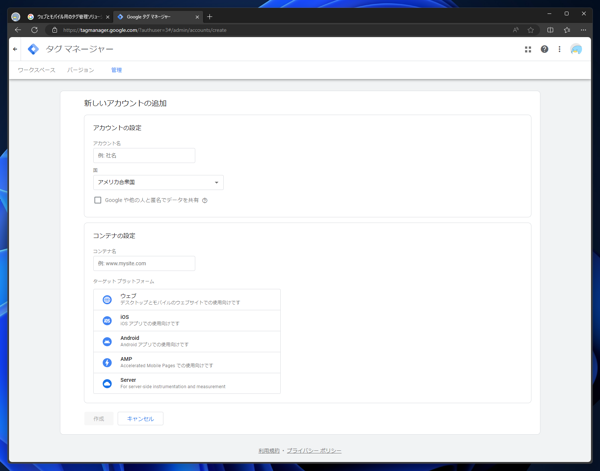Click the Tag Manager diamond logo
This screenshot has width=600, height=471.
pos(33,49)
